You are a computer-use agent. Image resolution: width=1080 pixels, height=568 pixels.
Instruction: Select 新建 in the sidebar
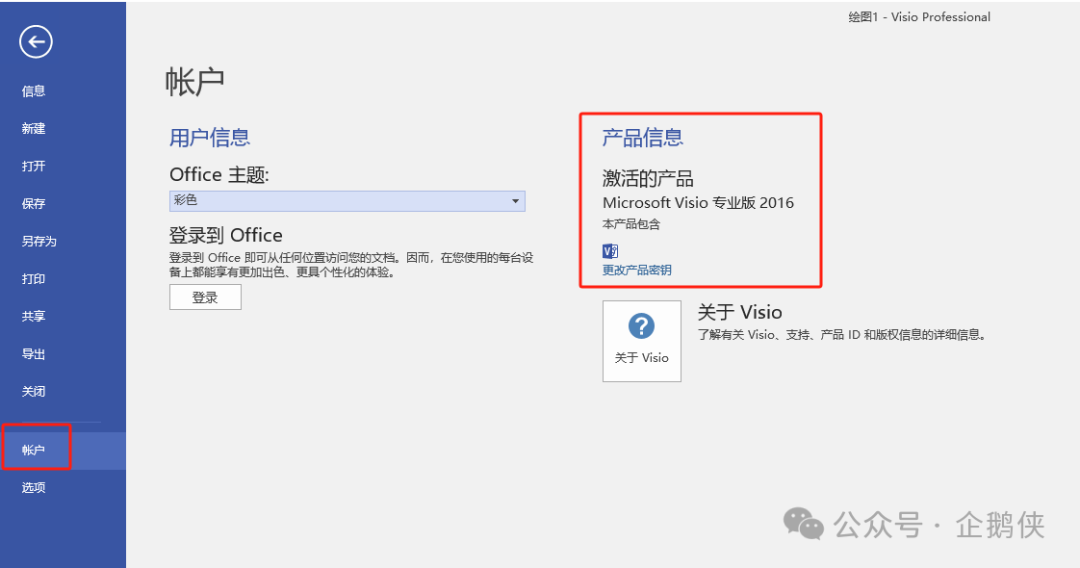(33, 129)
